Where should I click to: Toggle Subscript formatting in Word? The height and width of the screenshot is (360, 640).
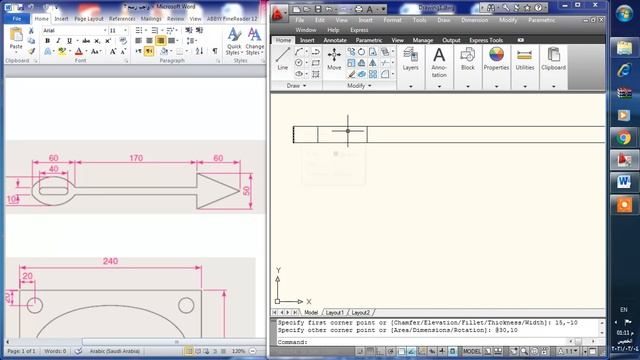97,41
